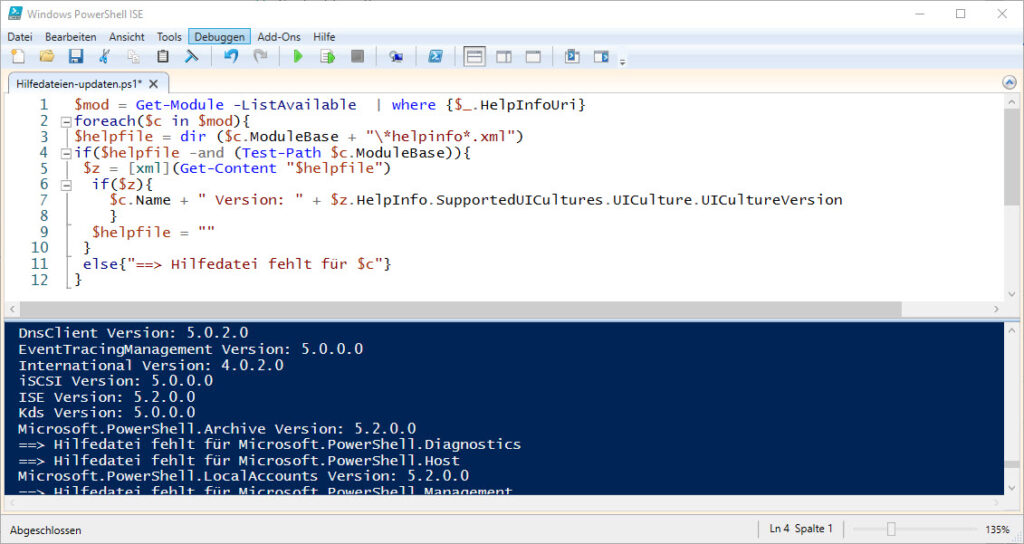Collapse the foreach block at line 2
1024x544 pixels.
[x=66, y=121]
